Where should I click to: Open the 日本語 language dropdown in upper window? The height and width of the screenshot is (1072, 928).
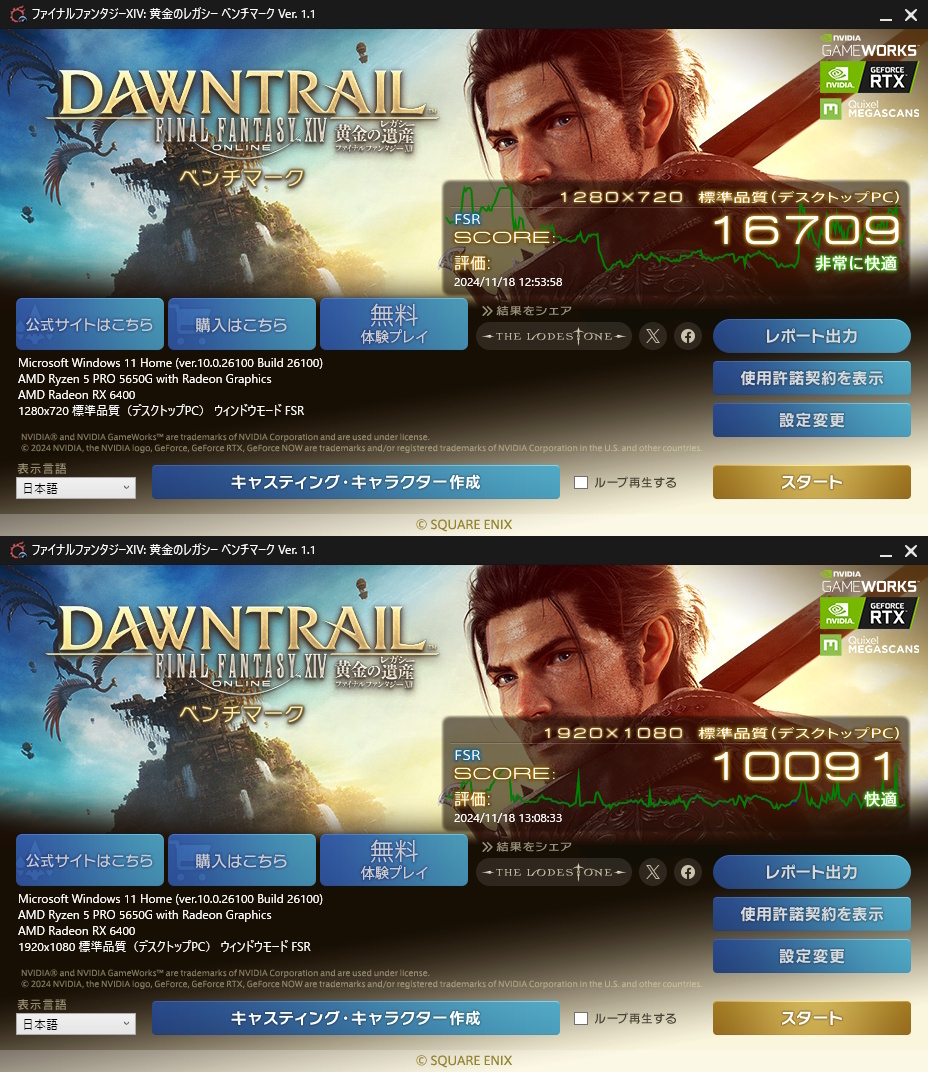(76, 488)
